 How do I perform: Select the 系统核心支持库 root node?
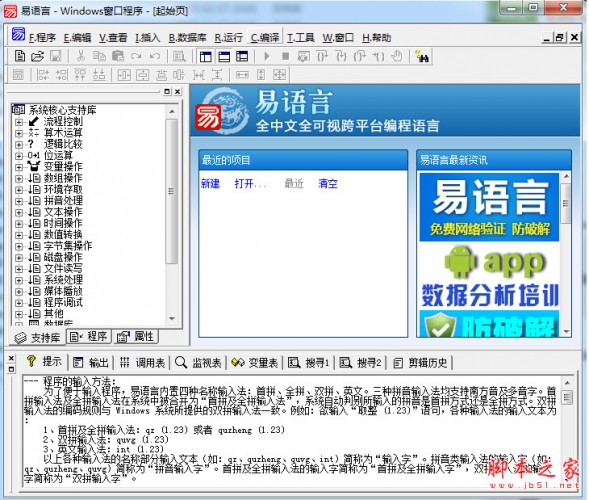(62, 110)
